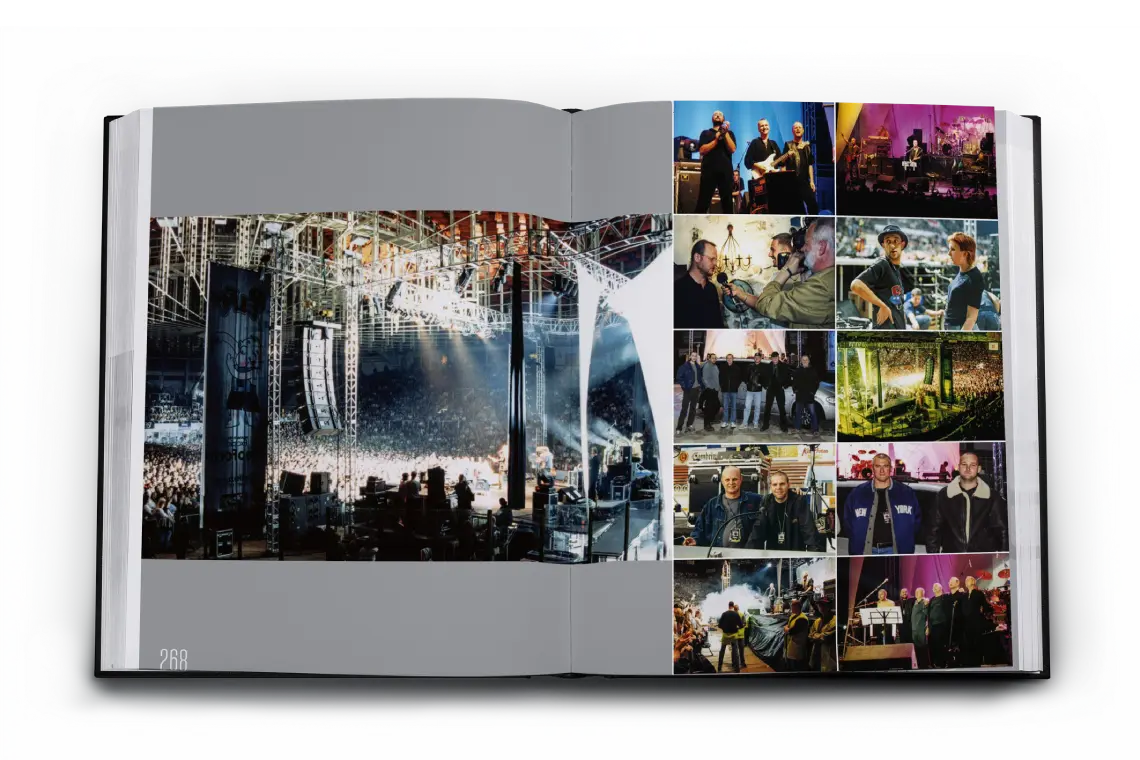
Task: Click the gray area below the concert photo
Action: click(x=360, y=612)
